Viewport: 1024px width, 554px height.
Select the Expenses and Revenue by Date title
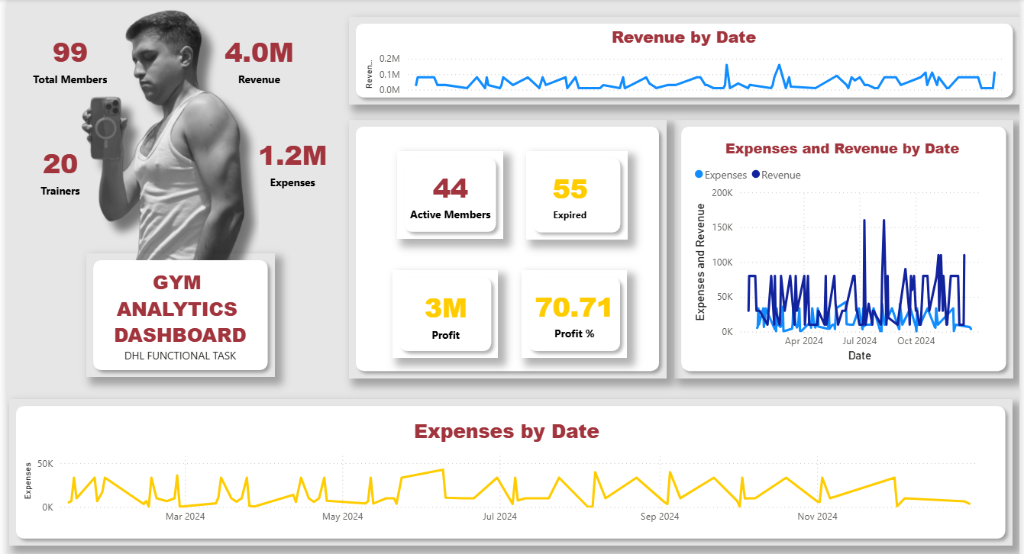tap(841, 148)
